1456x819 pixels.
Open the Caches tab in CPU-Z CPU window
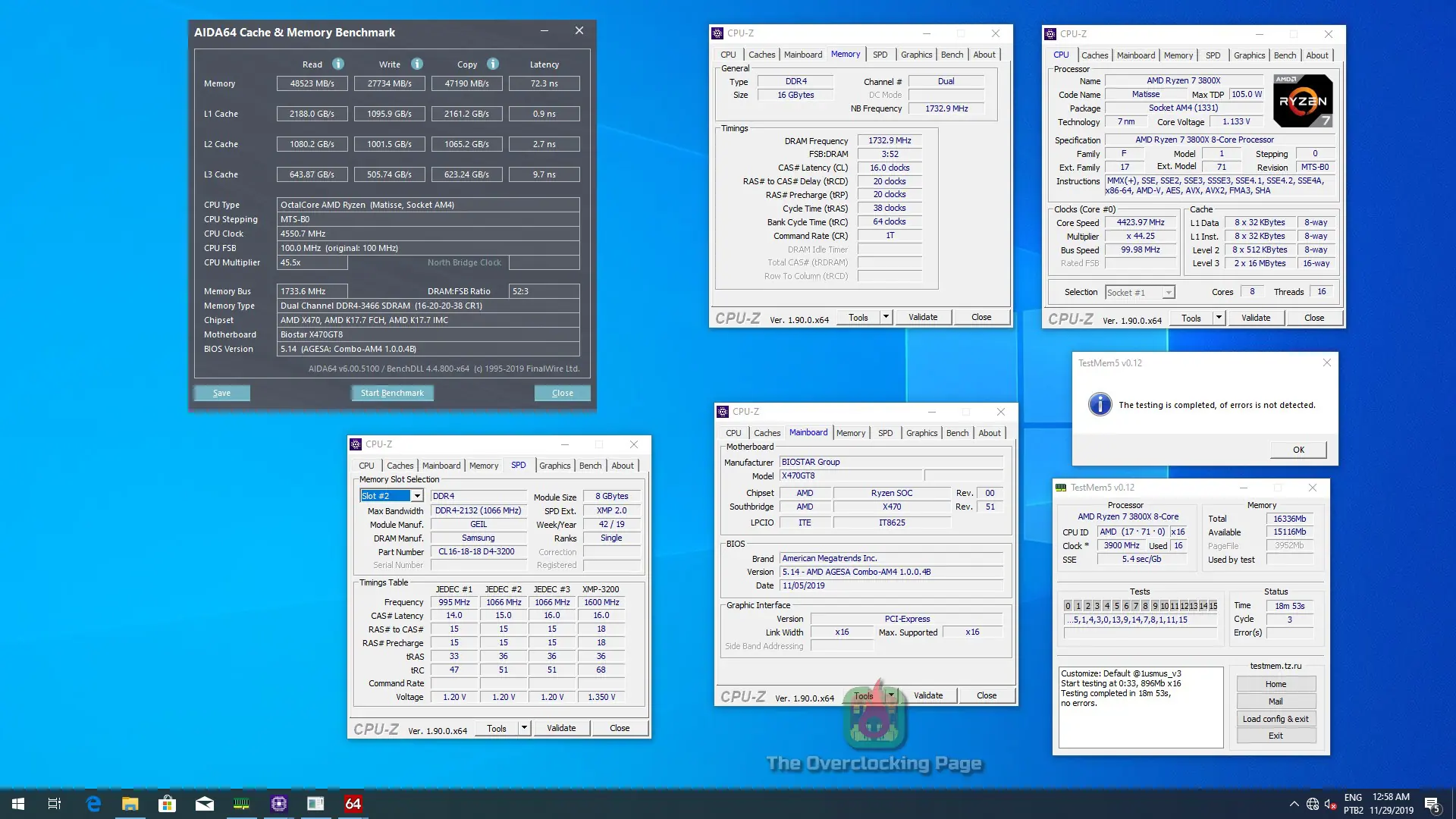coord(1094,55)
